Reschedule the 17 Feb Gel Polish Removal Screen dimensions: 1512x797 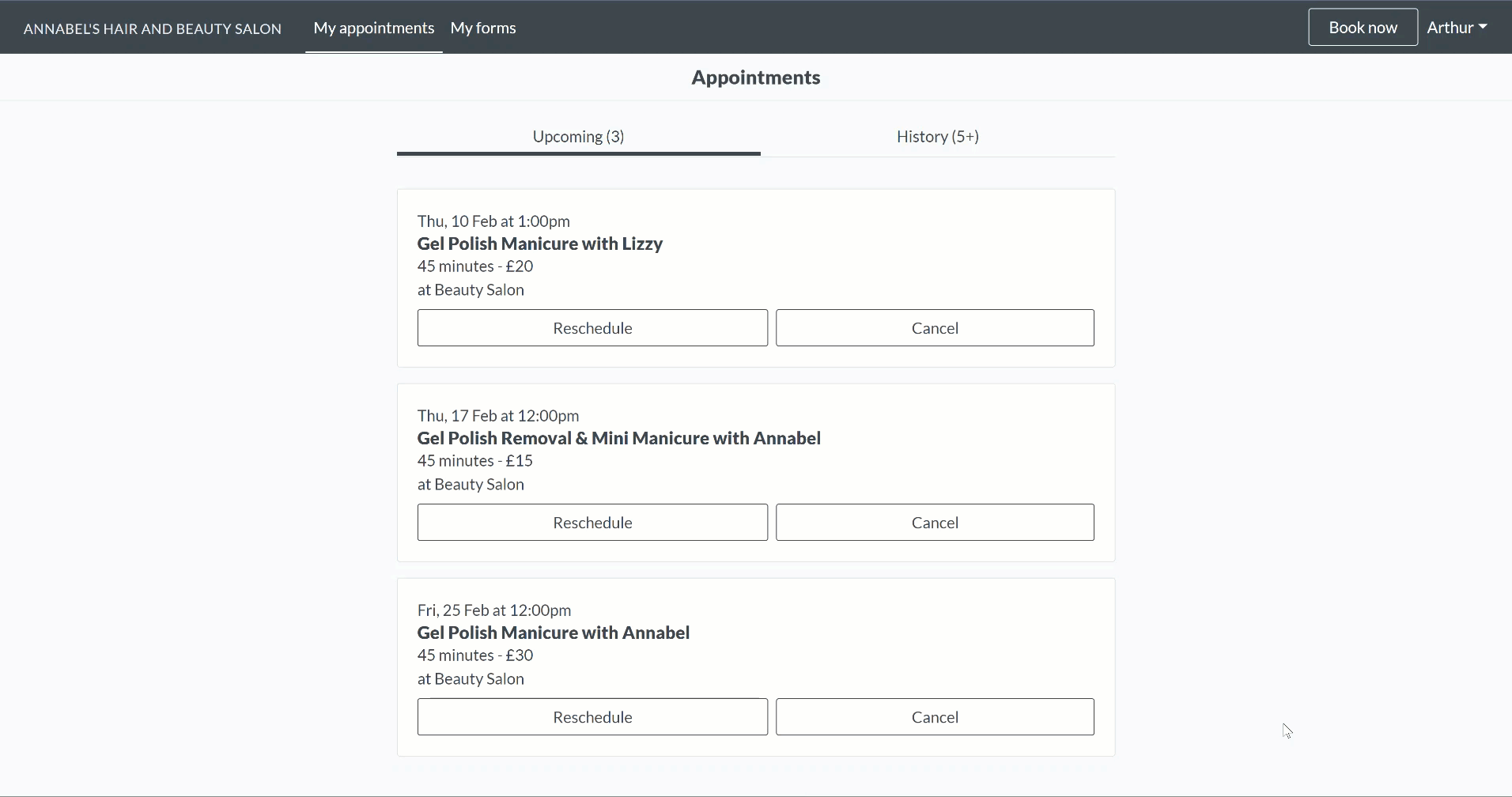click(x=592, y=523)
